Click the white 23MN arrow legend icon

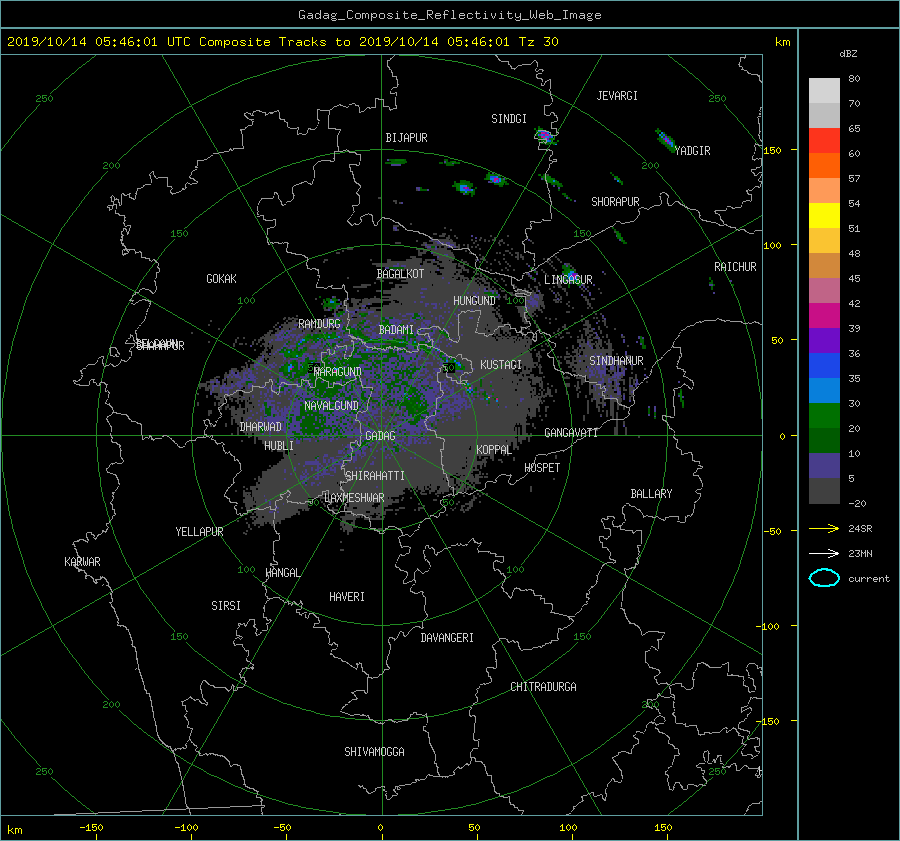point(824,554)
